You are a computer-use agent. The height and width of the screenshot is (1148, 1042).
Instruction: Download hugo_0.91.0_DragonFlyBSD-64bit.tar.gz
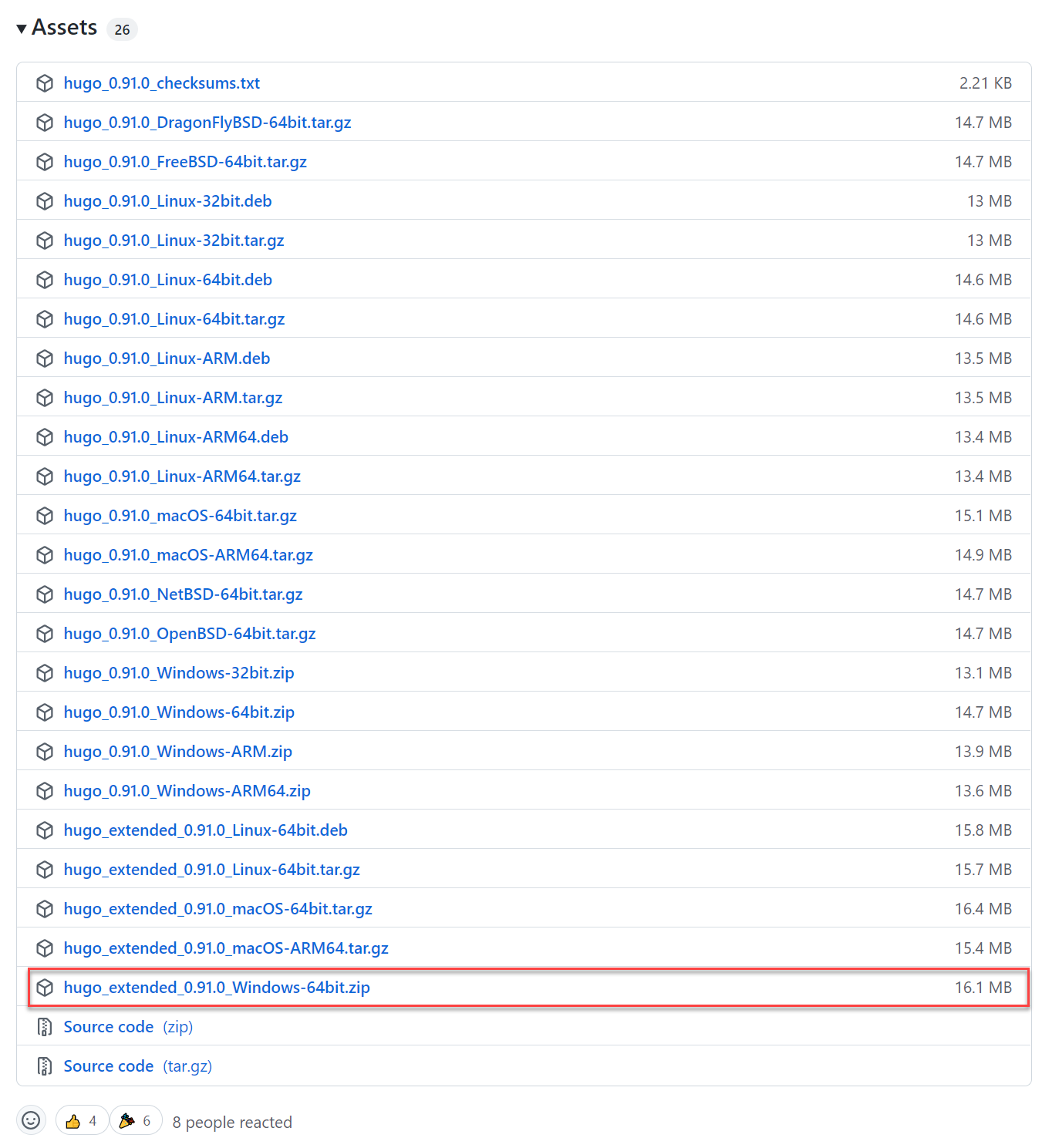(207, 122)
